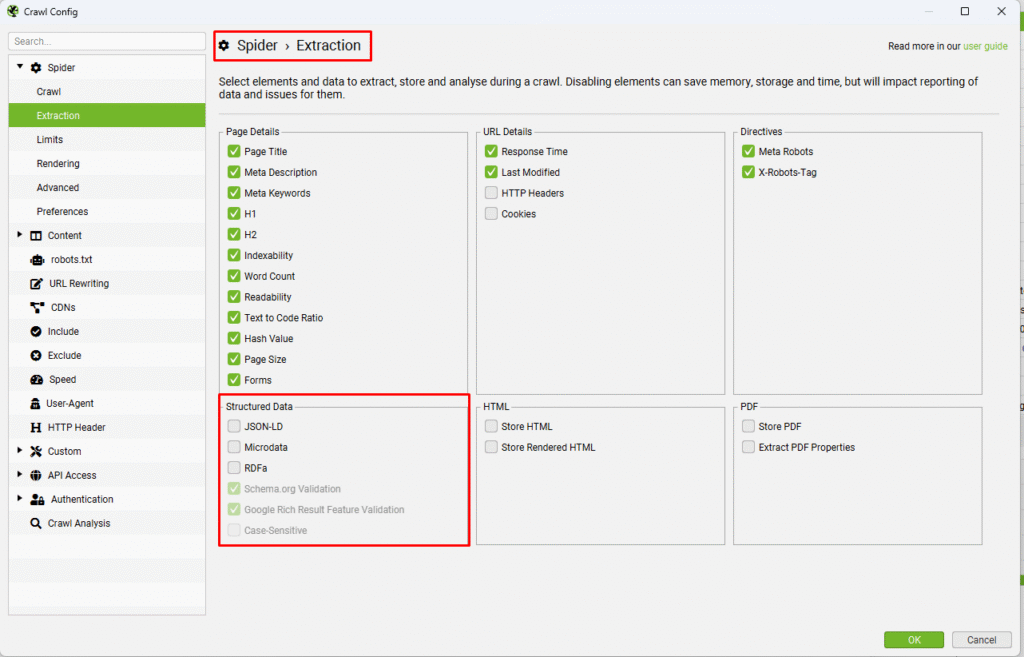Click the Include plus circle icon
This screenshot has height=657, width=1024.
click(x=37, y=332)
